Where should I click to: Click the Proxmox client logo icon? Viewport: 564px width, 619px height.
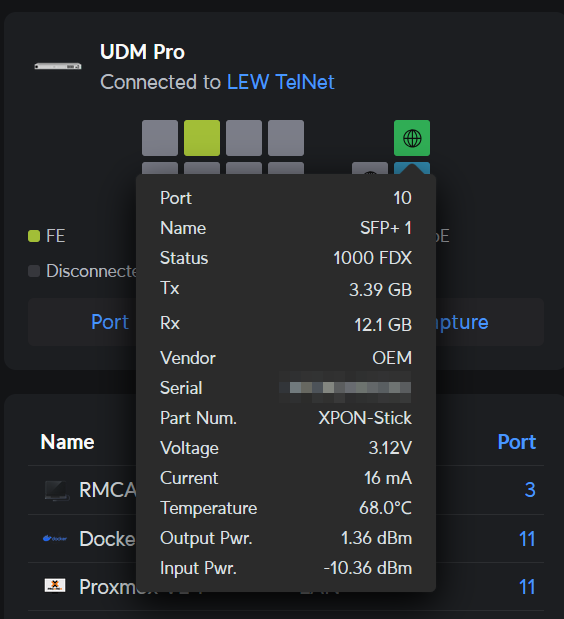(55, 585)
